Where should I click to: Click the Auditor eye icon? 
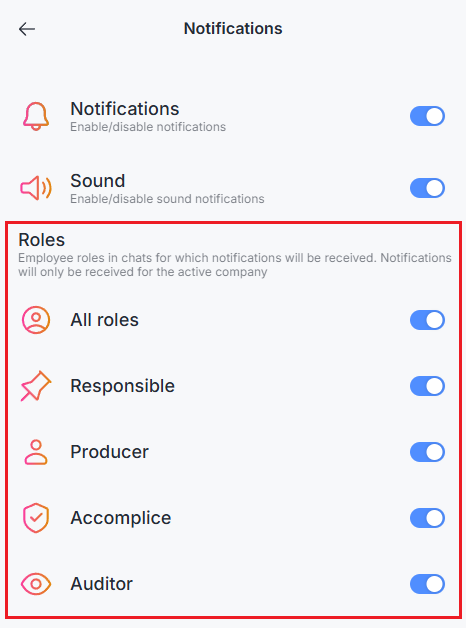36,584
